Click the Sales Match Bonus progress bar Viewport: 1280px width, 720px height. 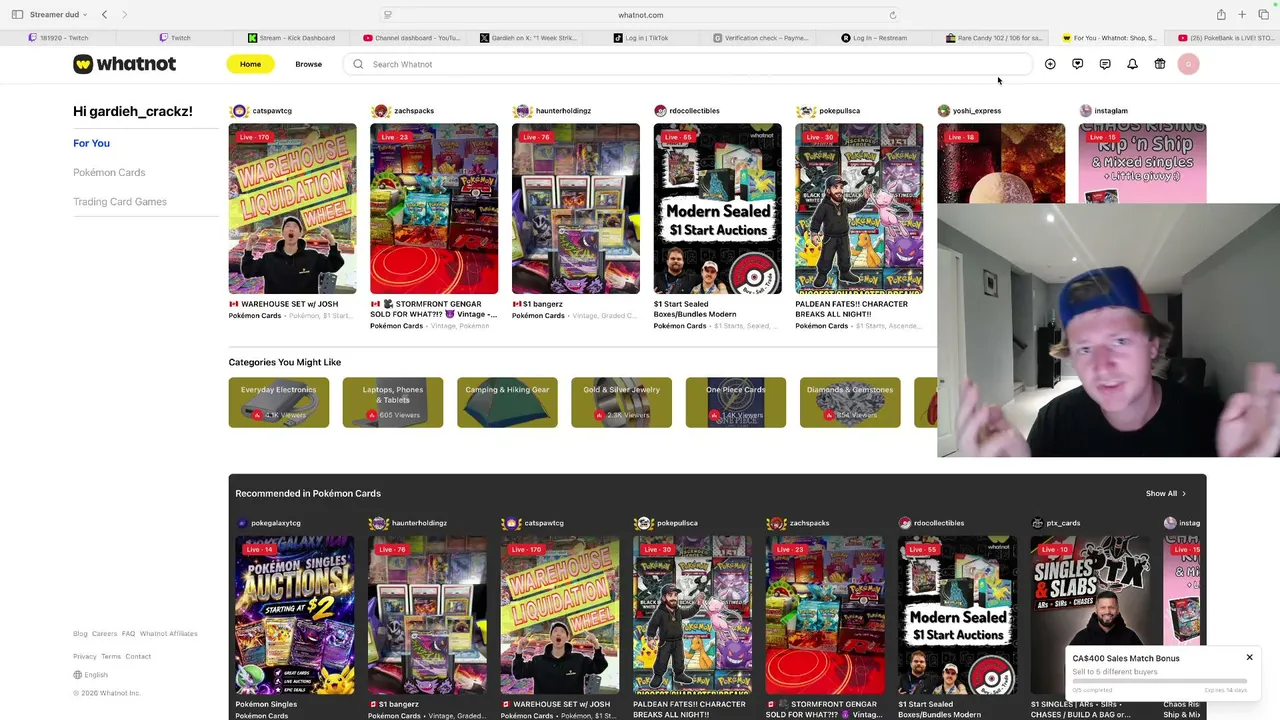coord(1159,681)
